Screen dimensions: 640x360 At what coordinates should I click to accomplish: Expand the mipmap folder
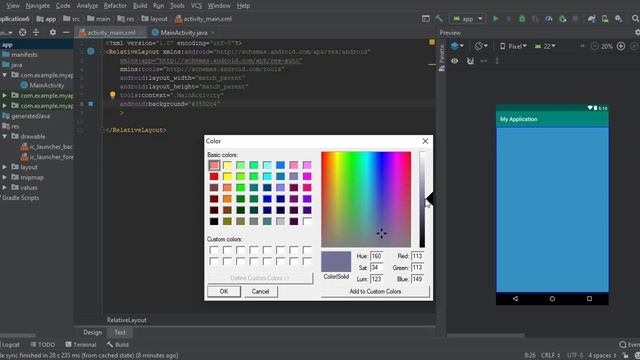point(5,177)
